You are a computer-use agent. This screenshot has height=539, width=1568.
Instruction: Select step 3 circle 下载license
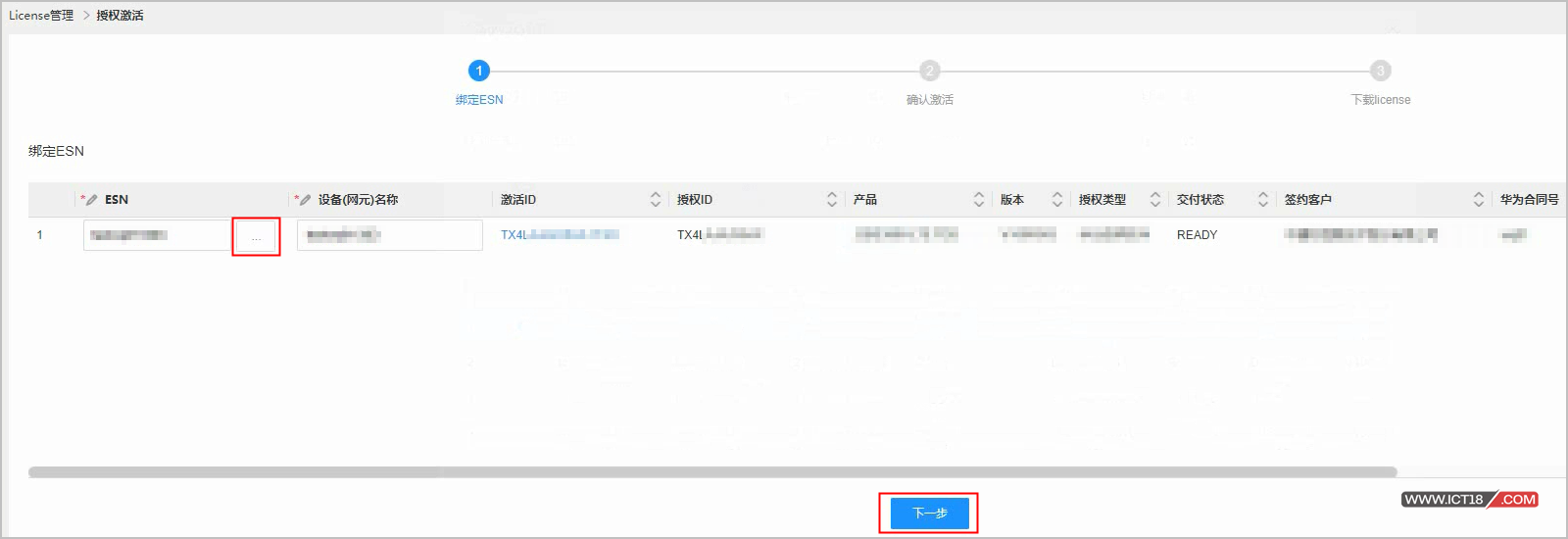(1380, 71)
